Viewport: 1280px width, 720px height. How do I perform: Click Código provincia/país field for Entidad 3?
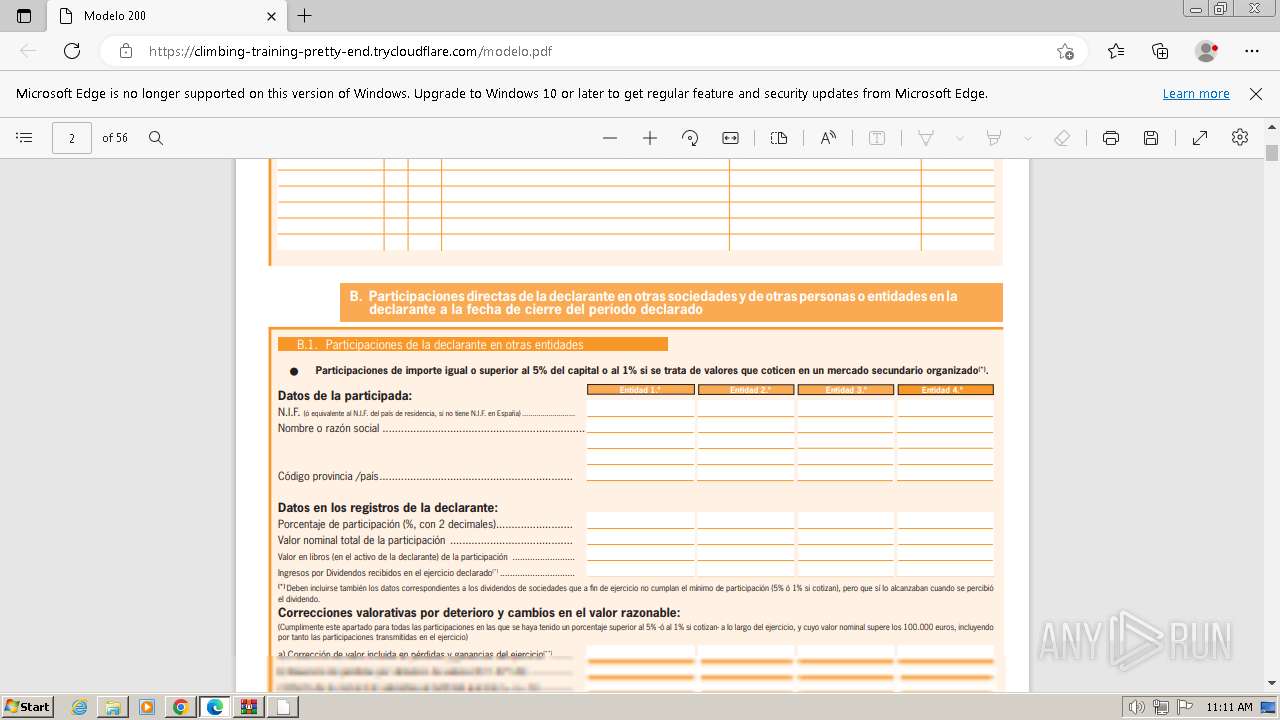pos(845,473)
